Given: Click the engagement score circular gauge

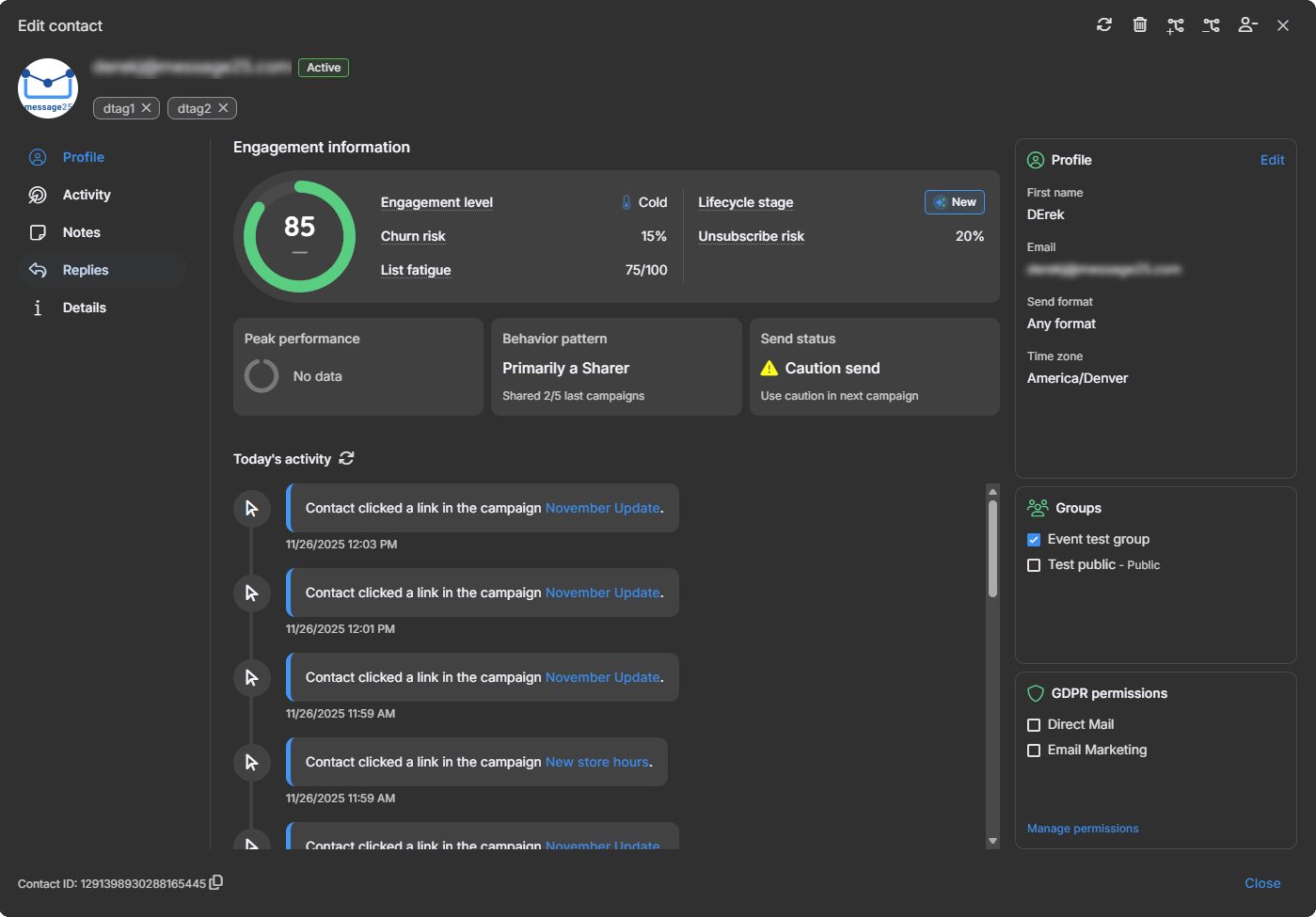Looking at the screenshot, I should (x=298, y=236).
